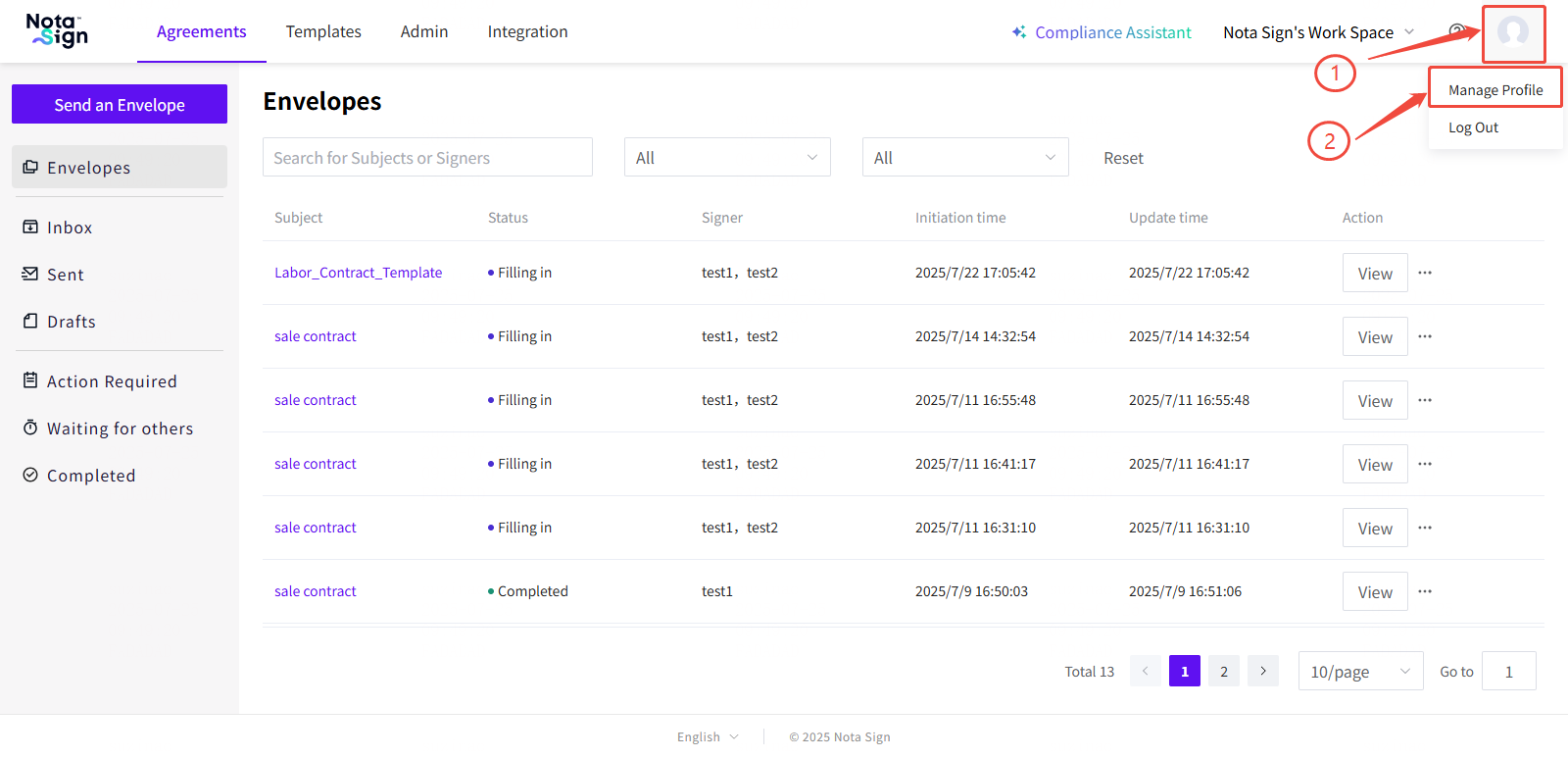
Task: Expand the first All filter dropdown
Action: tap(726, 158)
